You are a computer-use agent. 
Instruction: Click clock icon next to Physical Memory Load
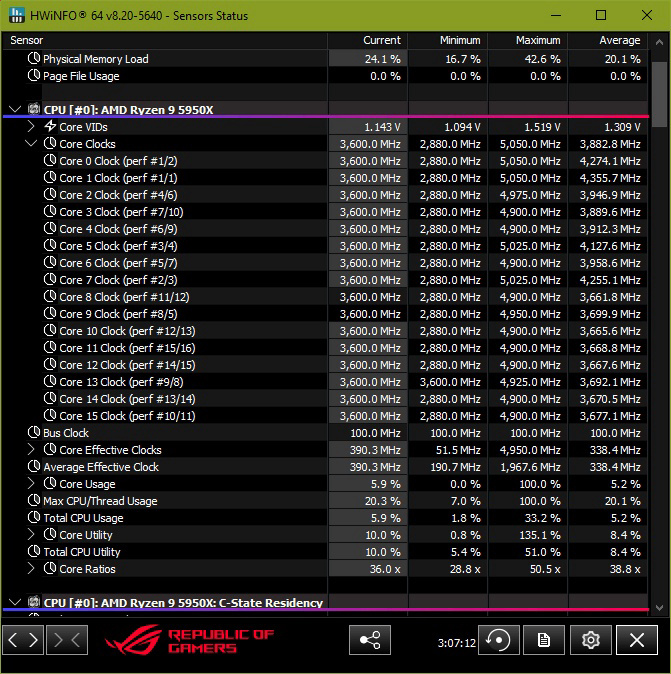point(34,58)
